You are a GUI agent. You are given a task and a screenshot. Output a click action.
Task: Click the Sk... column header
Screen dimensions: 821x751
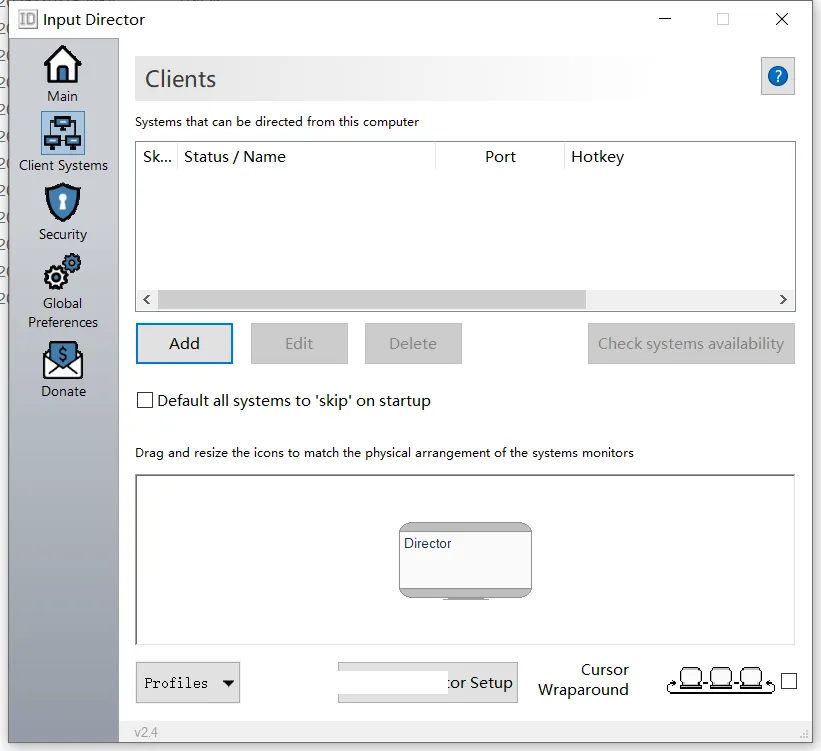157,157
